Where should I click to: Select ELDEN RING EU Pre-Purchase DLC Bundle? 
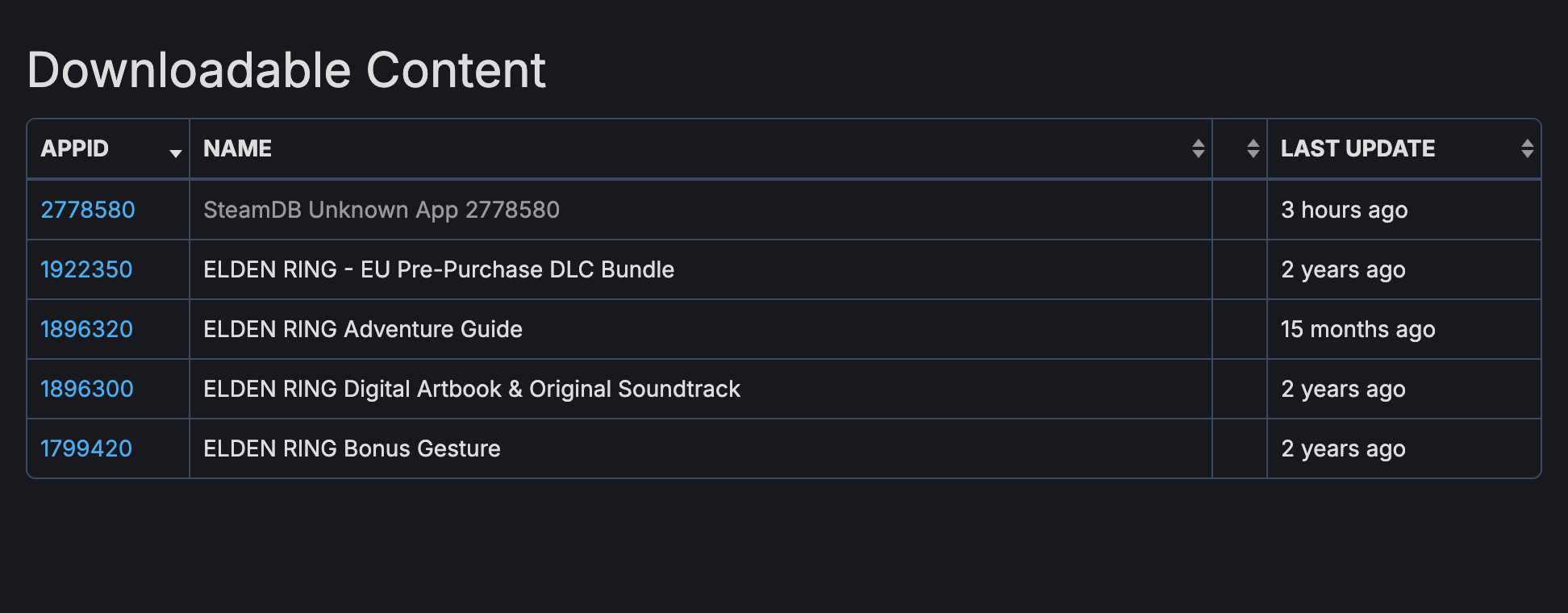(438, 269)
